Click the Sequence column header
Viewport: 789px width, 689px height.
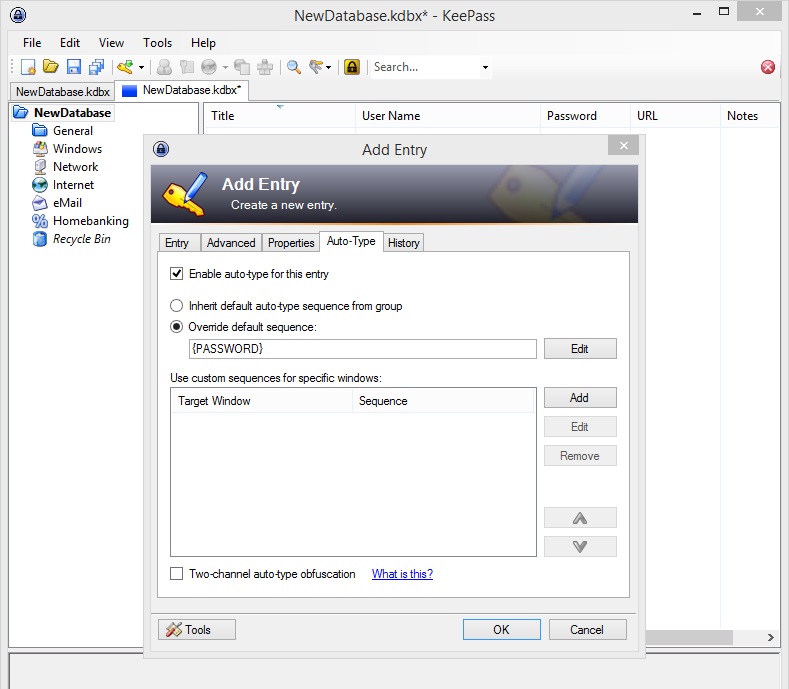tap(443, 401)
